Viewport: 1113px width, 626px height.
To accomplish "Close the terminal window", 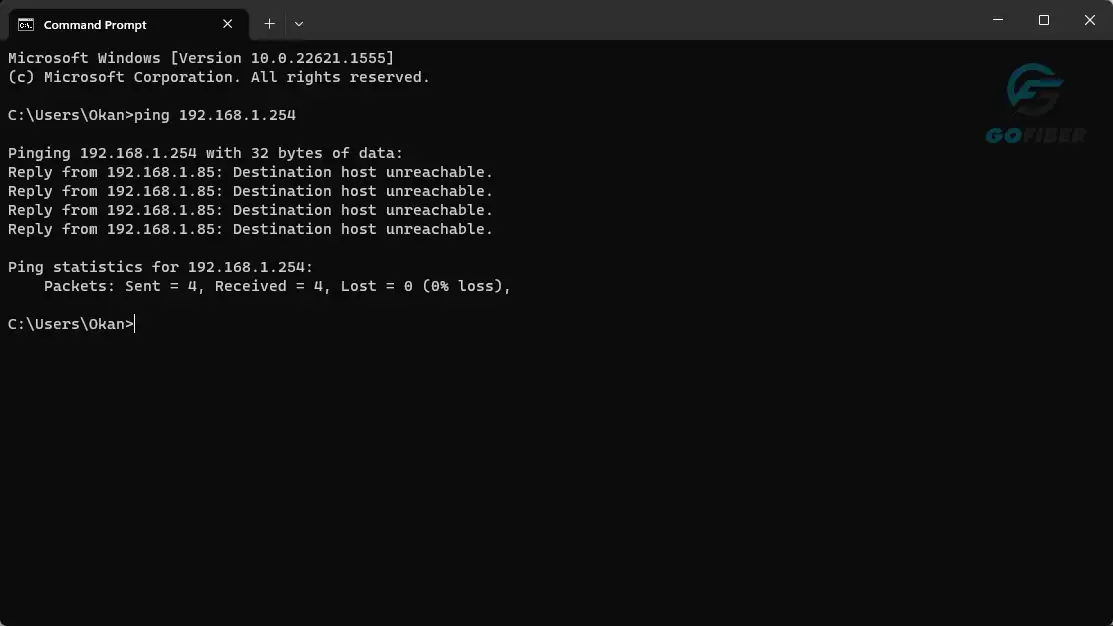I will tap(1090, 20).
